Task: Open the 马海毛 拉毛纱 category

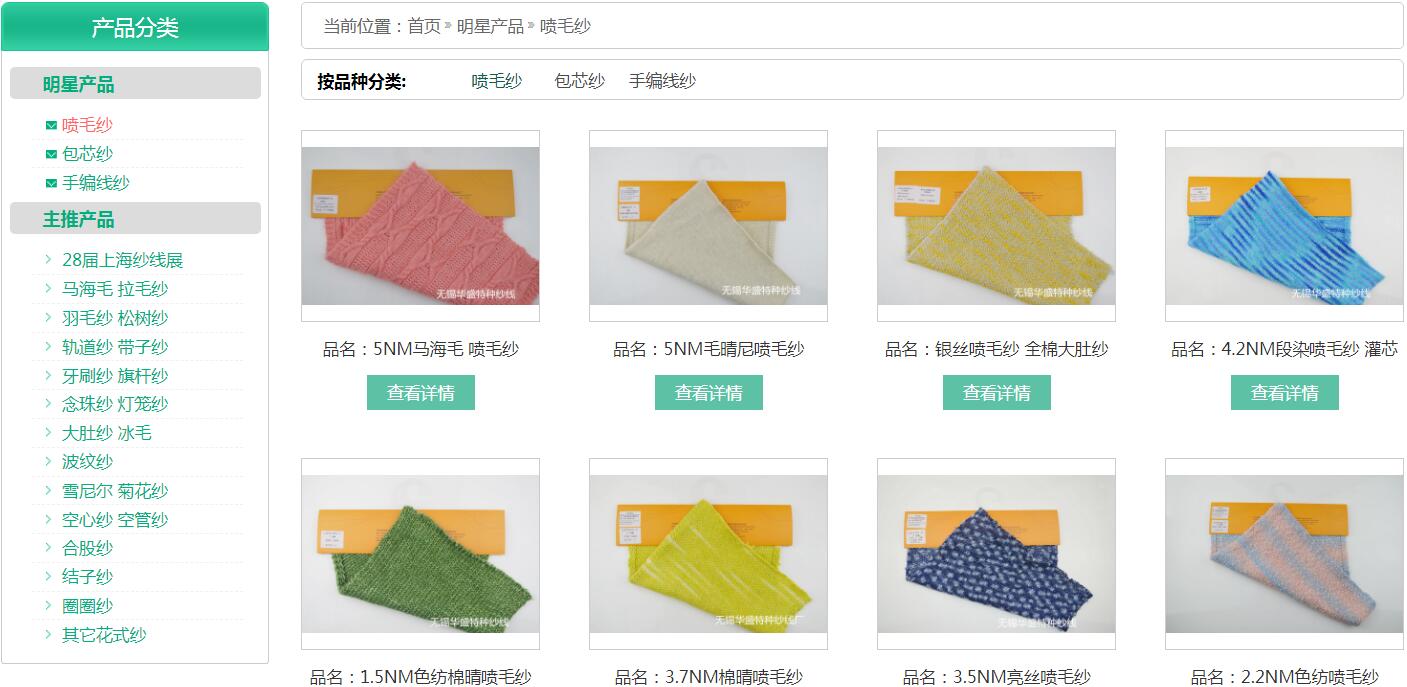Action: 115,289
